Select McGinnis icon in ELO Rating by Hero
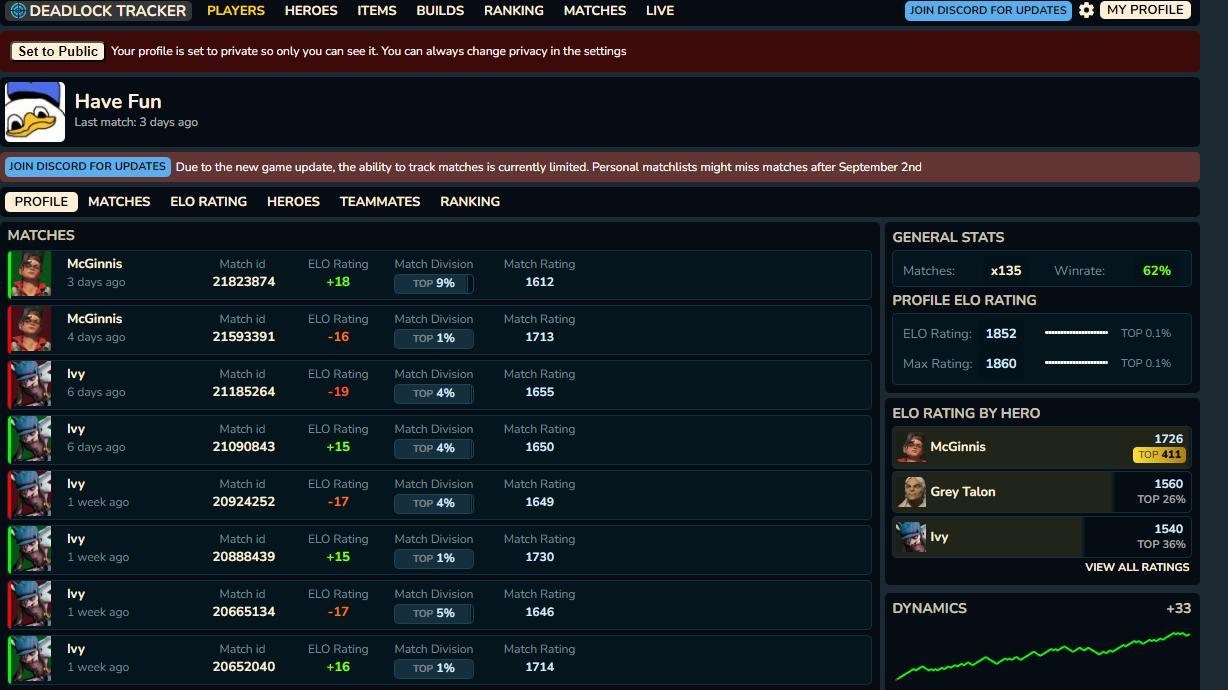The width and height of the screenshot is (1228, 690). (x=911, y=447)
